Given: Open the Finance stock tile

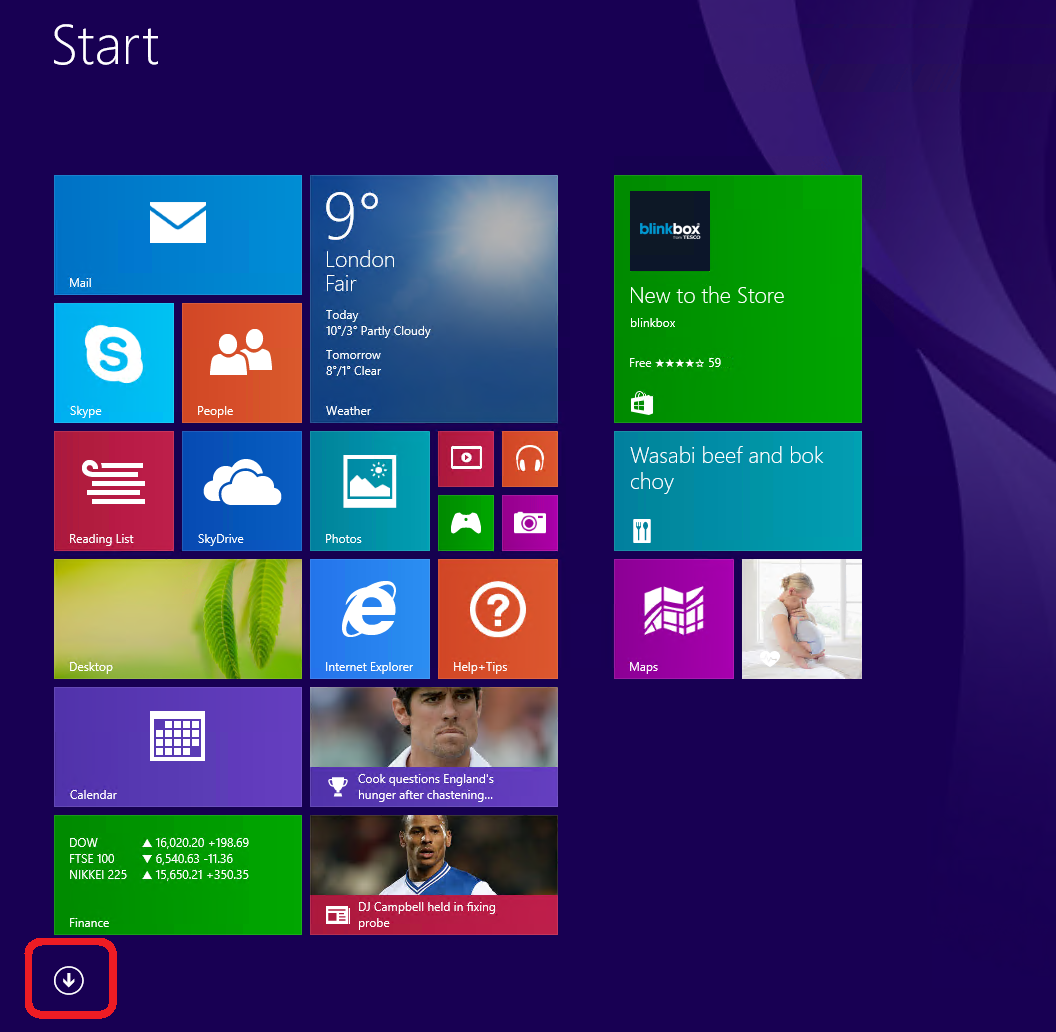Looking at the screenshot, I should click(178, 875).
